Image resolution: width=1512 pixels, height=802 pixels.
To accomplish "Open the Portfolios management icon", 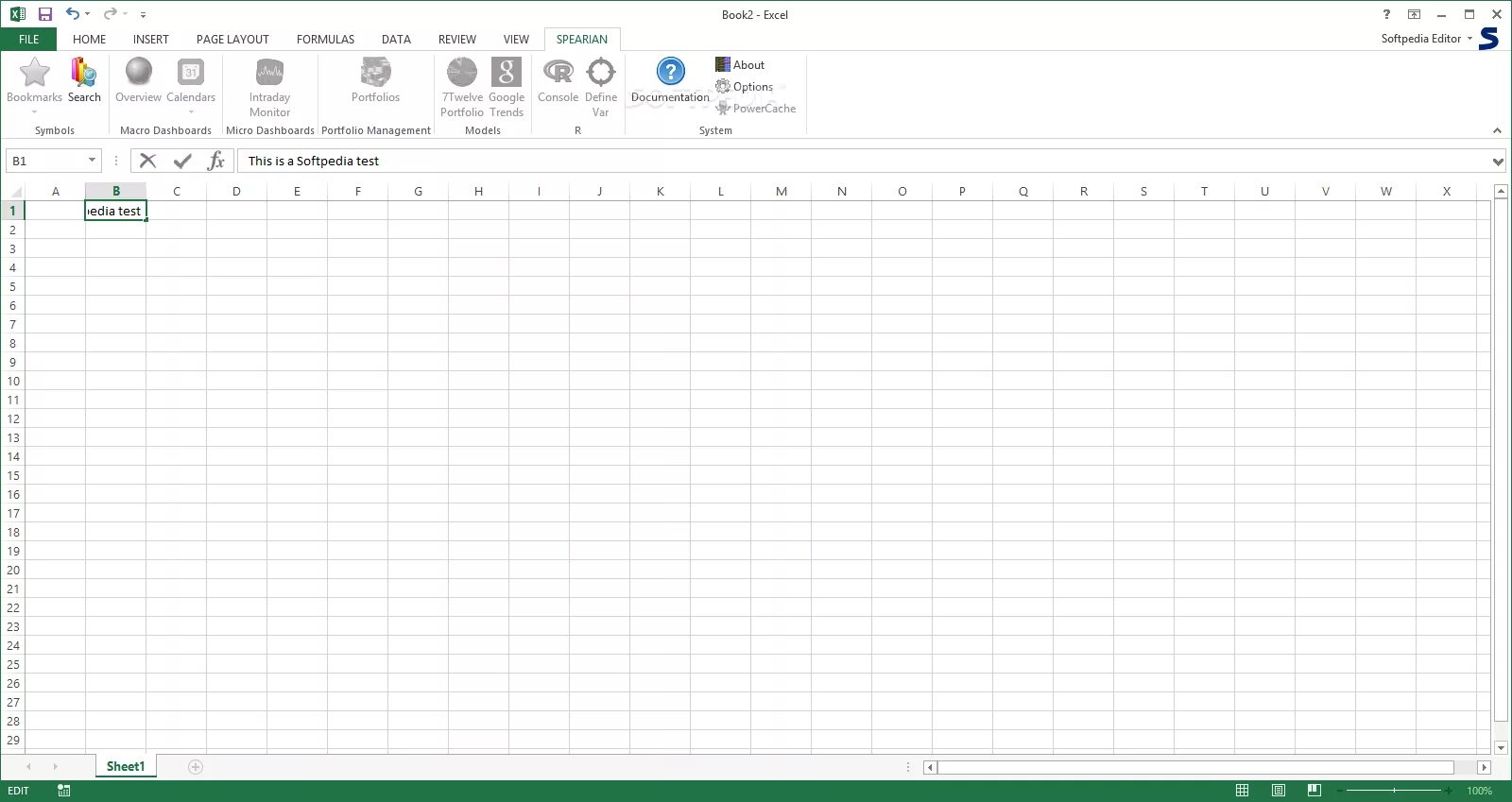I will pyautogui.click(x=375, y=73).
